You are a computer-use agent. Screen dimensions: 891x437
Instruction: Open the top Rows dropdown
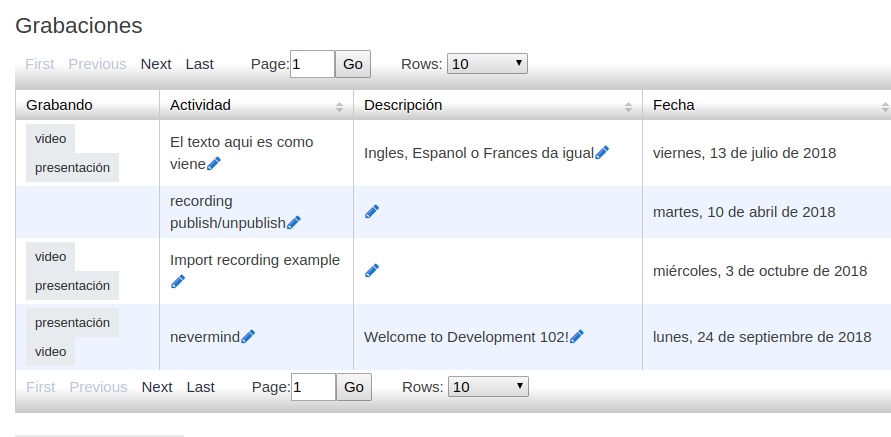(x=487, y=64)
